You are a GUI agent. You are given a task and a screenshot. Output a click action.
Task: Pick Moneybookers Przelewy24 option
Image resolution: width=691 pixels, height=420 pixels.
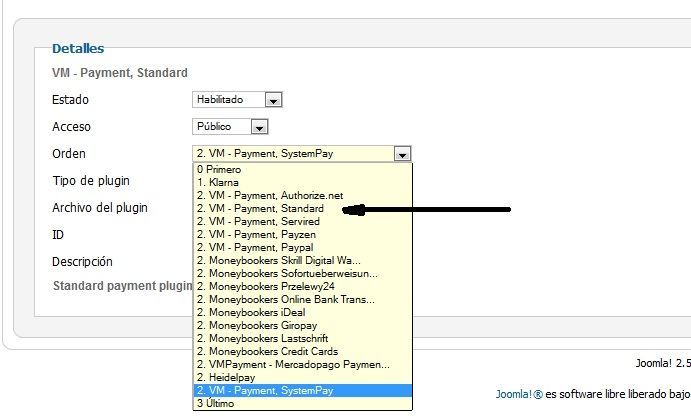pyautogui.click(x=302, y=286)
